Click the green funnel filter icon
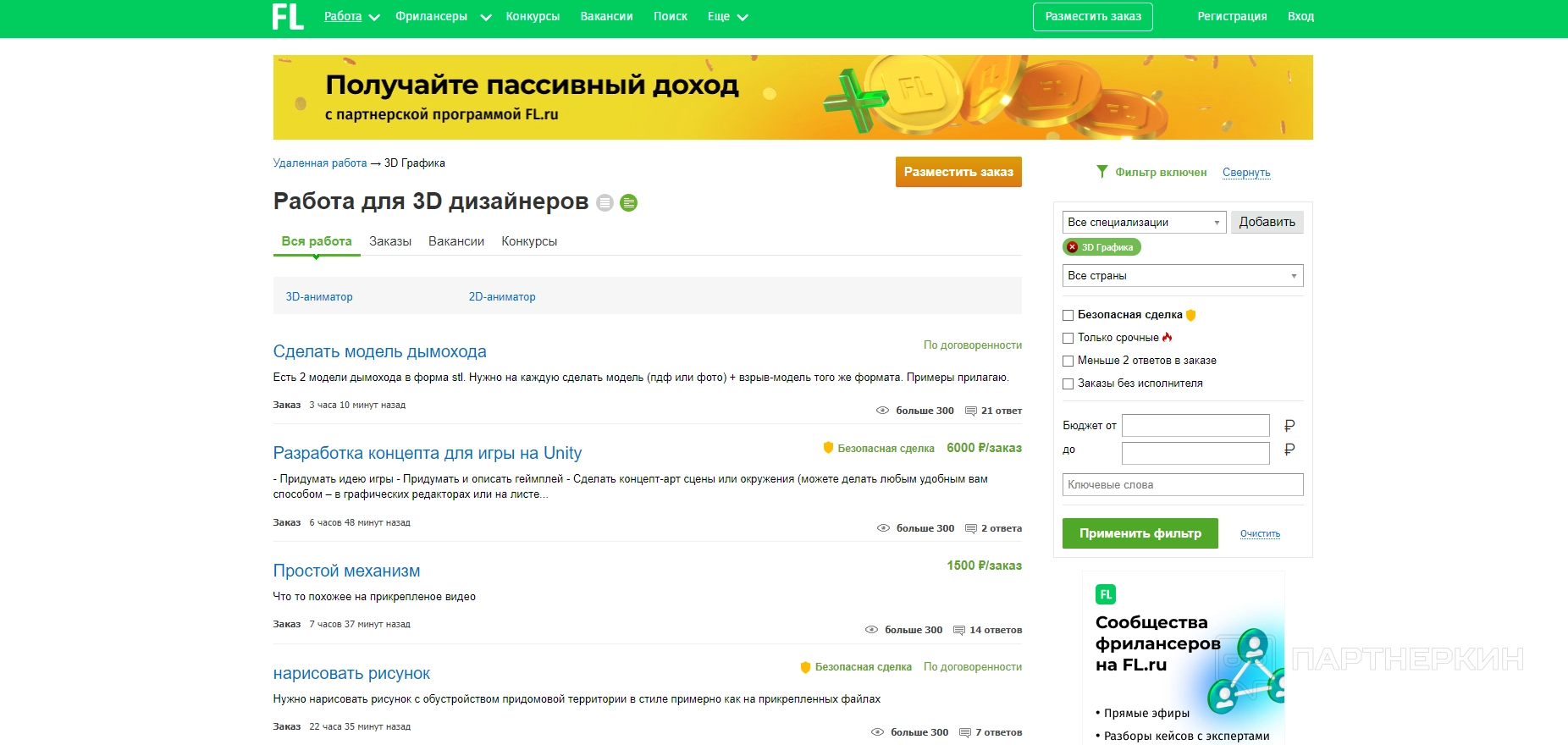 pyautogui.click(x=1101, y=172)
